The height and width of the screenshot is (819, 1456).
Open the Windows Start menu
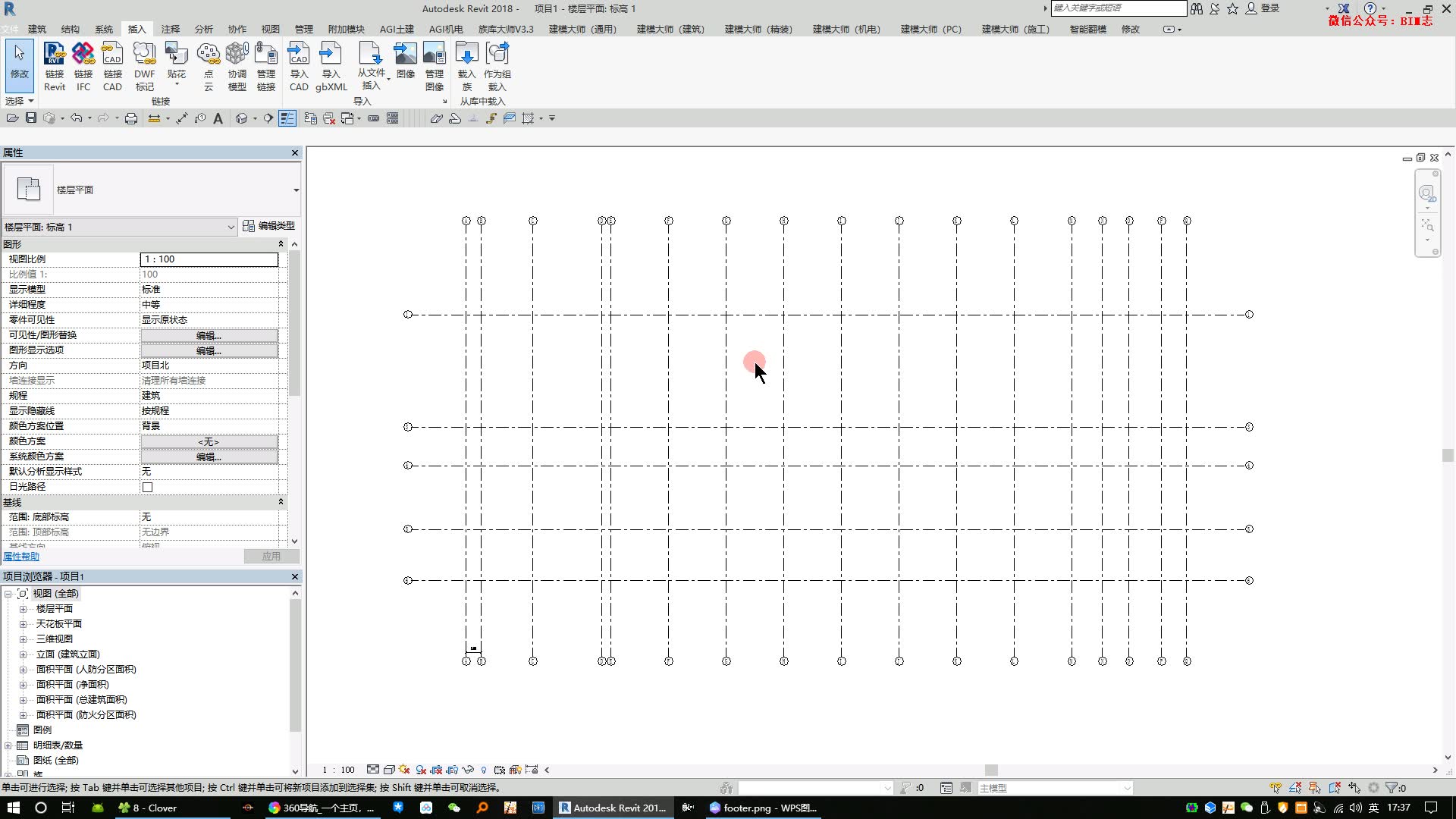click(13, 808)
